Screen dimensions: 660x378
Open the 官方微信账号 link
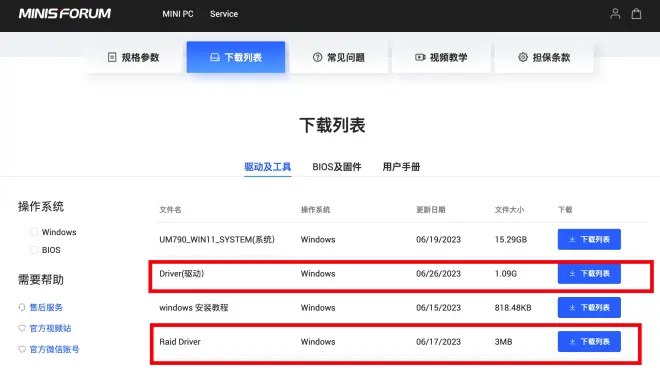(54, 349)
